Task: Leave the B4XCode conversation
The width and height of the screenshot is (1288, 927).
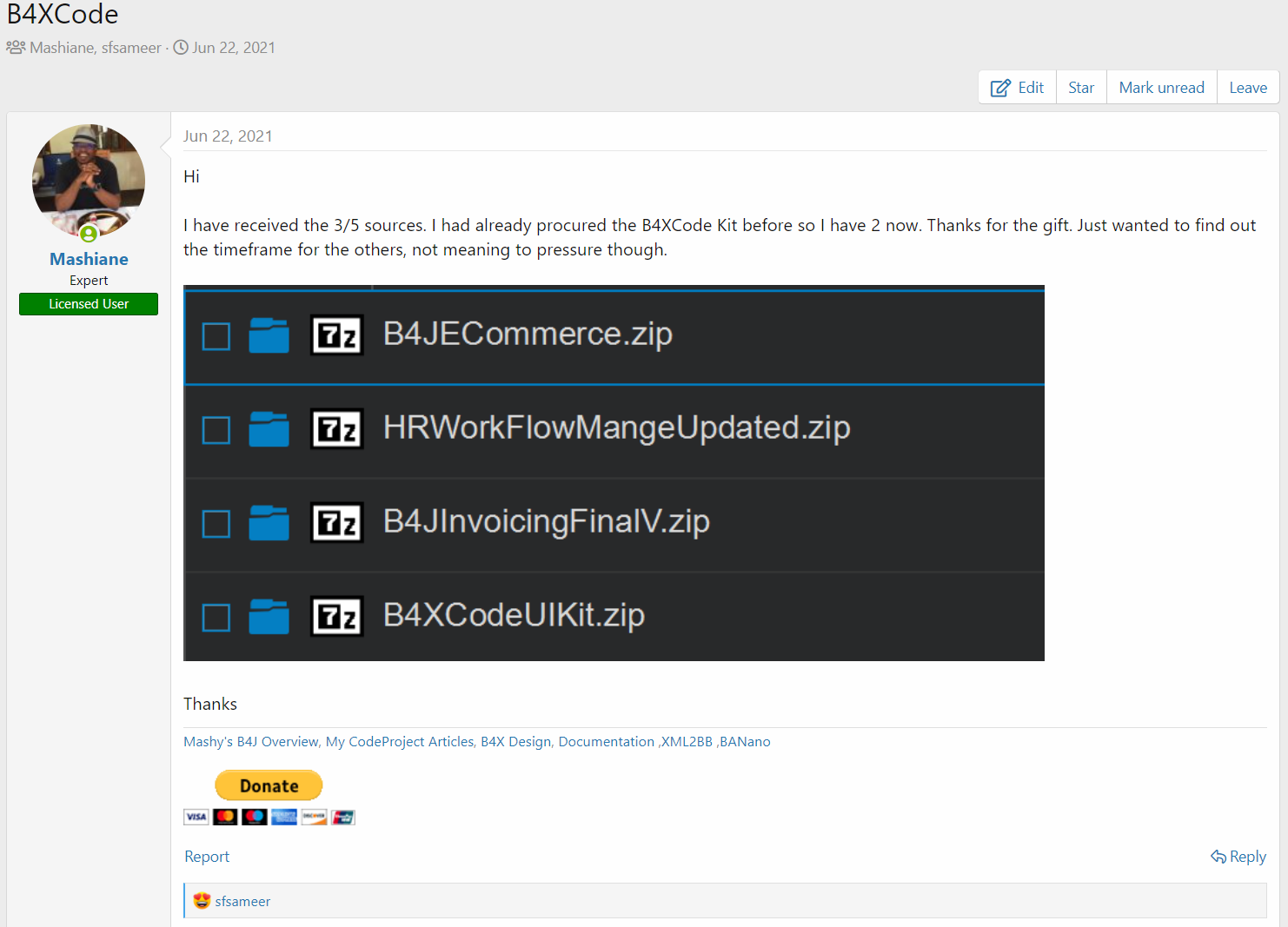Action: [1248, 88]
